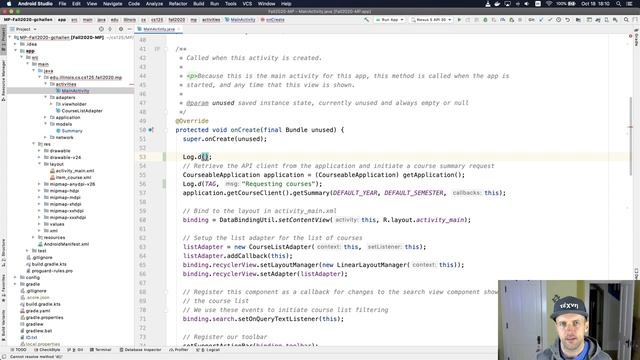Click the Apple menu logo
640x360 pixels.
[9, 4]
